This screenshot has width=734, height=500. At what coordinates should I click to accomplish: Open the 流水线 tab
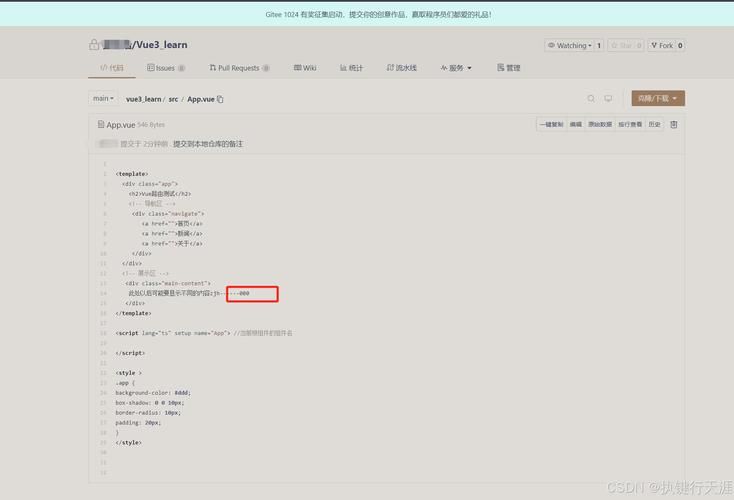(402, 68)
